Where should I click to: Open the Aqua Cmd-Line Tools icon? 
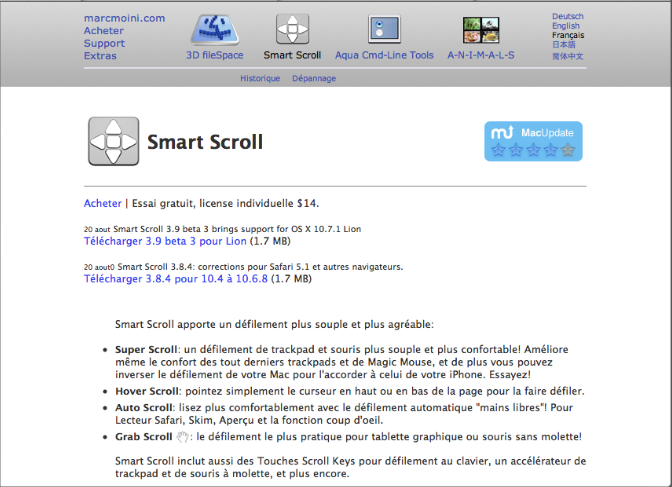point(384,29)
